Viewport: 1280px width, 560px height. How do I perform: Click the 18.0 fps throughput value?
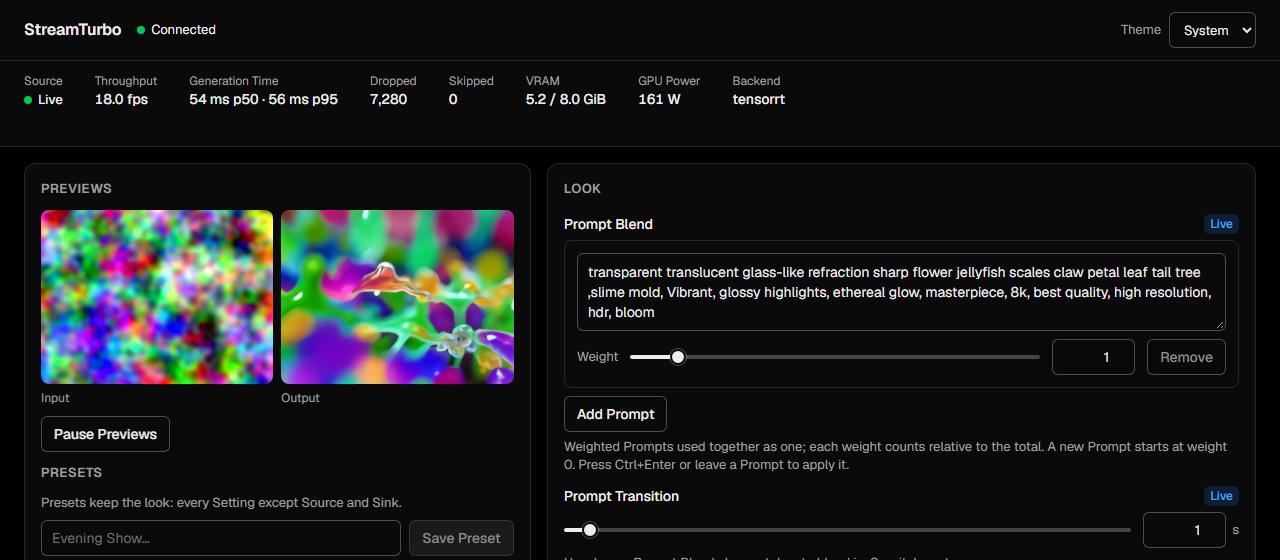[121, 99]
